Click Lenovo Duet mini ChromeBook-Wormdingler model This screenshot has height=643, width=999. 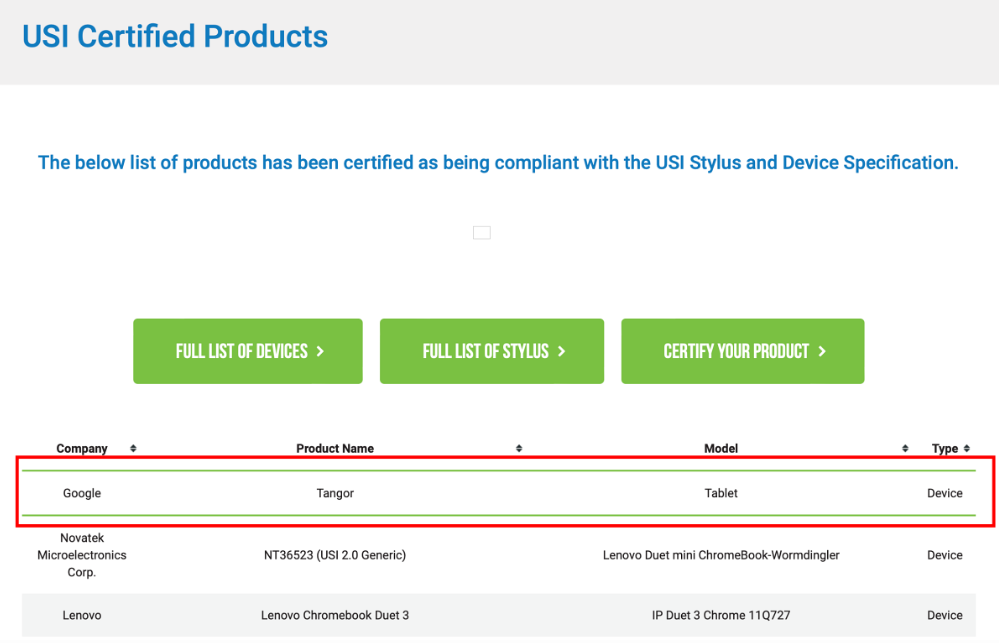(721, 555)
